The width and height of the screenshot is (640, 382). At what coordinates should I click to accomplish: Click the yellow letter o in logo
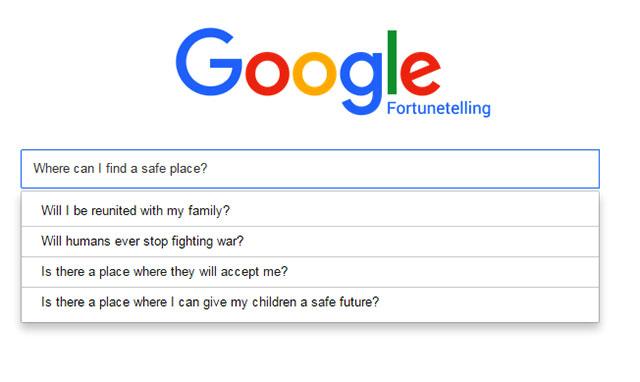(x=315, y=73)
